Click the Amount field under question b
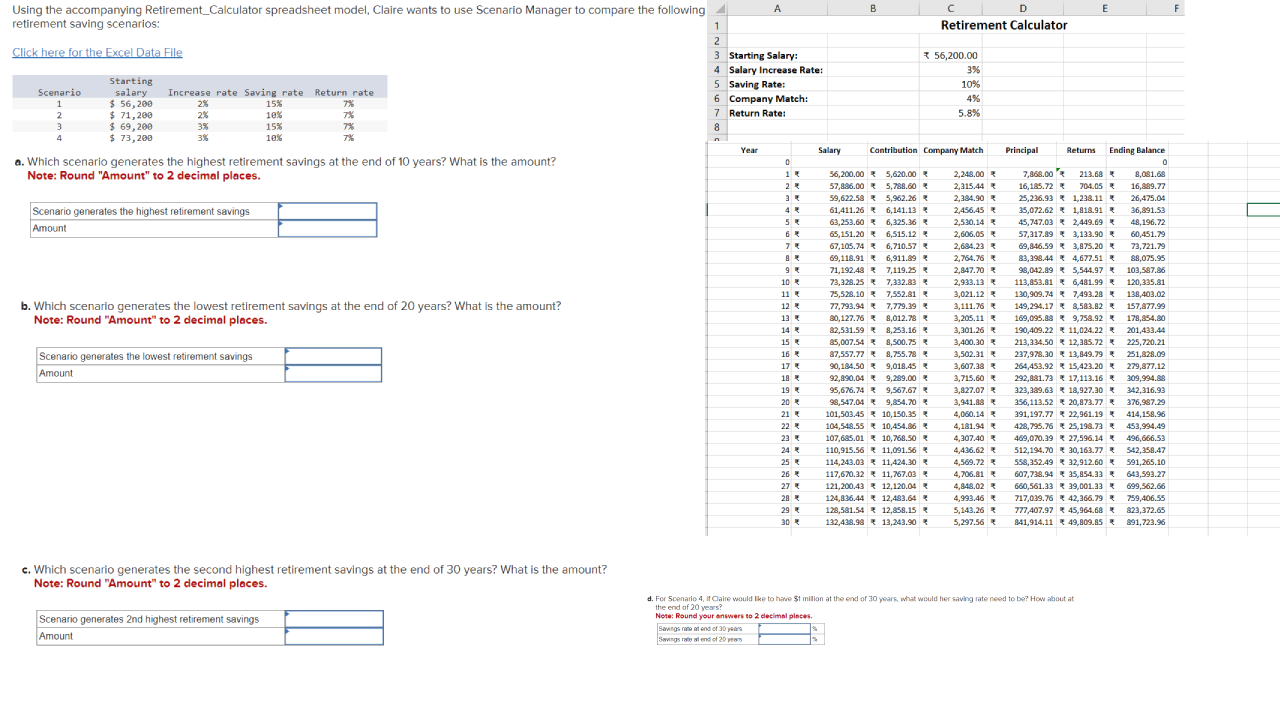The width and height of the screenshot is (1280, 720). (x=332, y=373)
